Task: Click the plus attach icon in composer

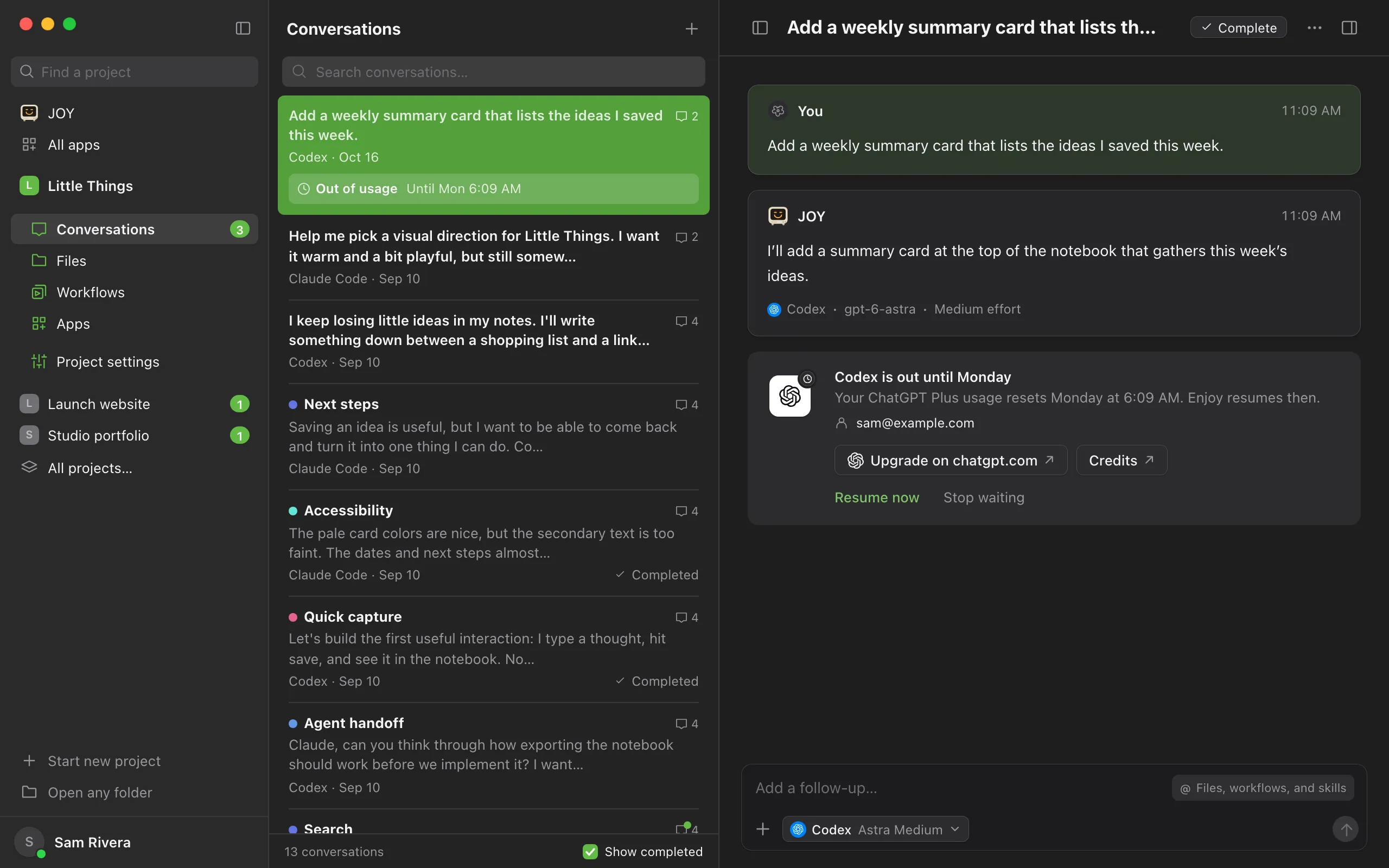Action: tap(763, 829)
